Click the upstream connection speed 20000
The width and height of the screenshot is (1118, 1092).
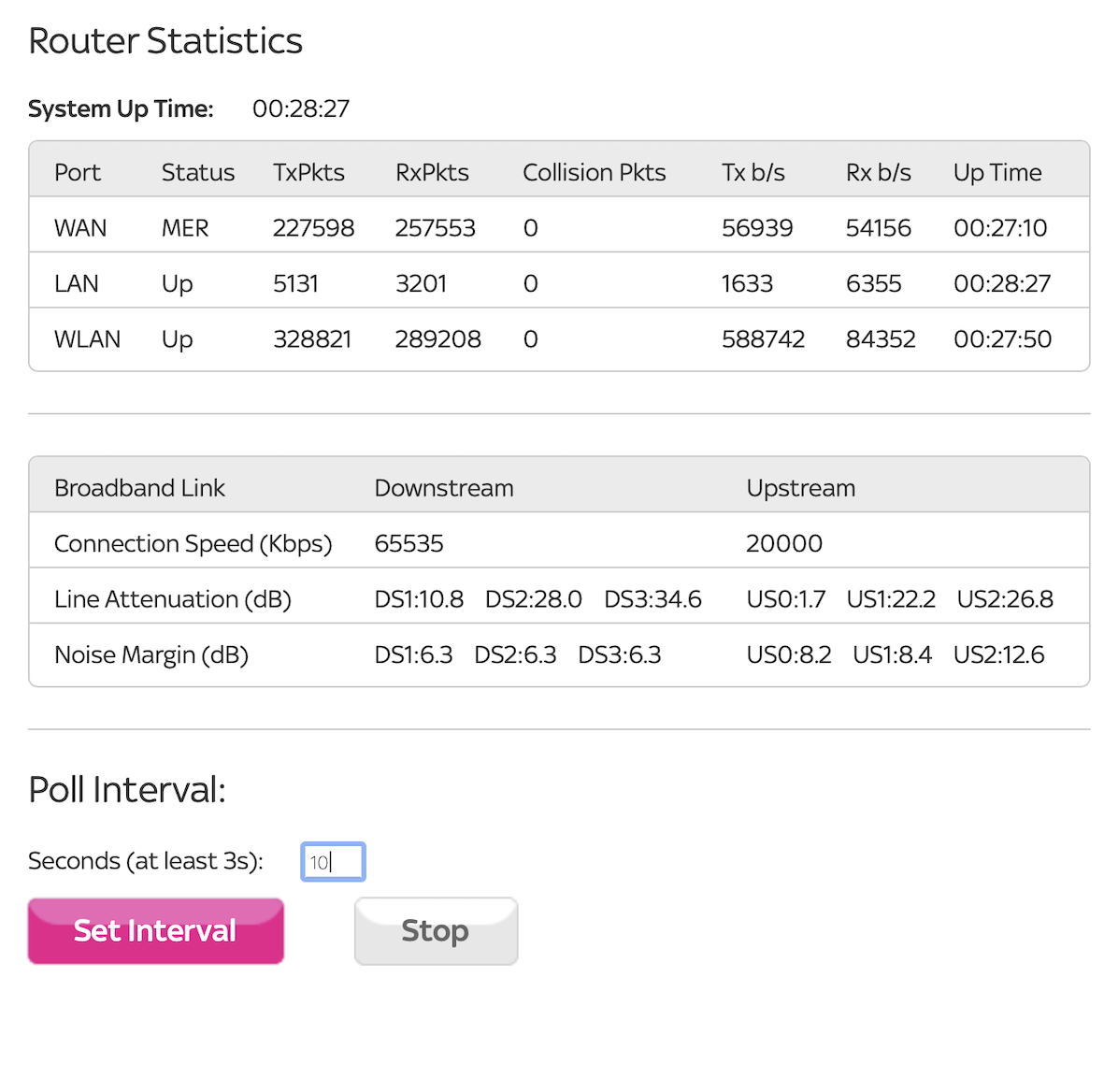[x=783, y=544]
